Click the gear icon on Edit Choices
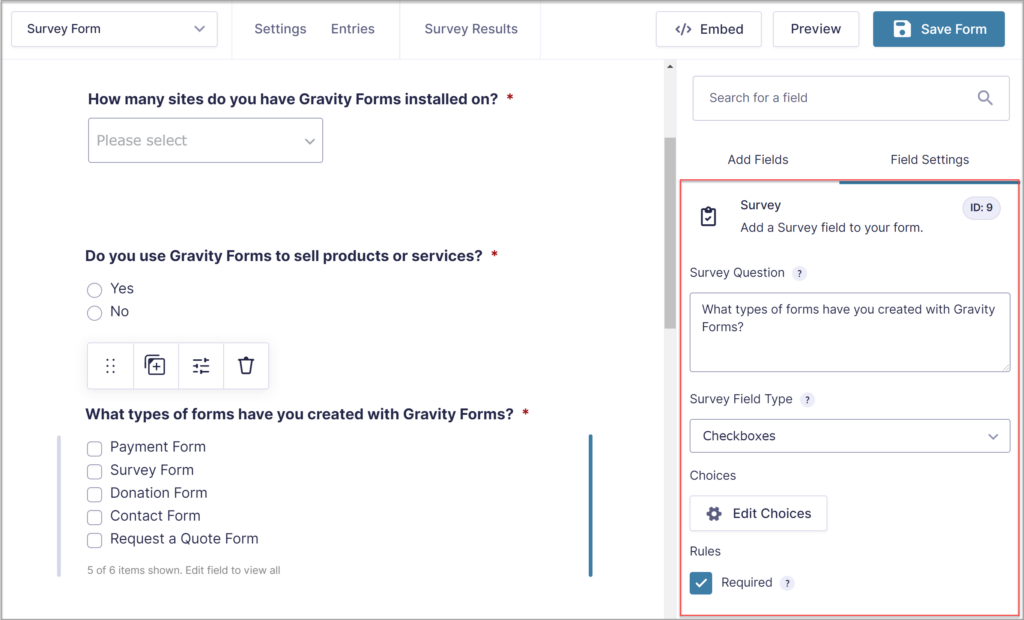 click(x=714, y=514)
